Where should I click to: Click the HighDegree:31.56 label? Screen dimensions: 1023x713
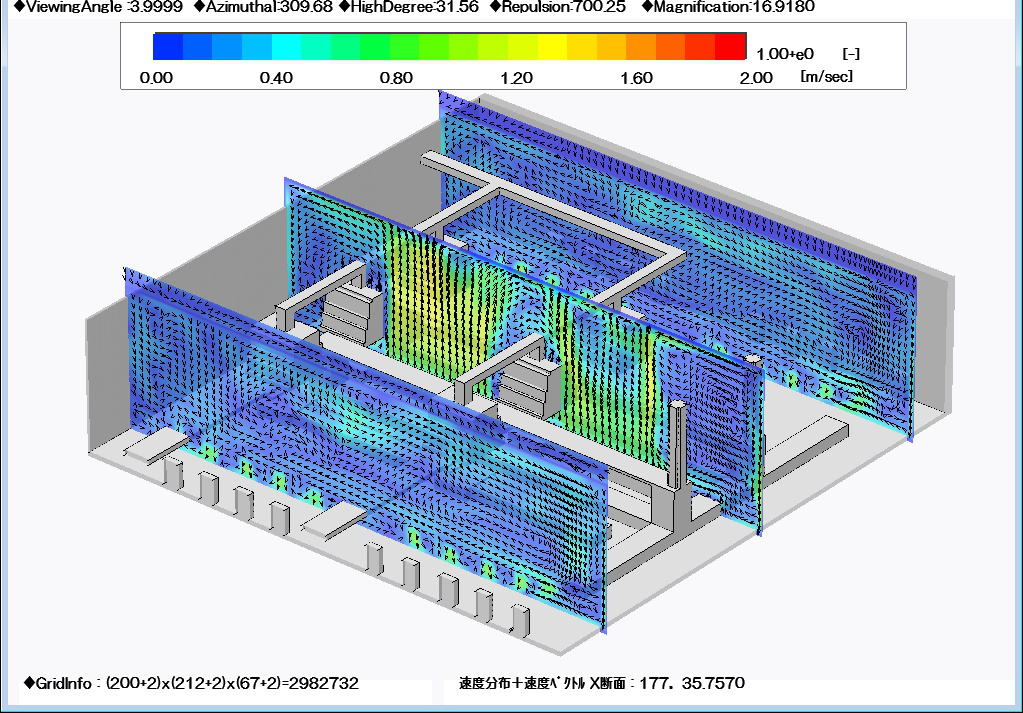coord(409,7)
